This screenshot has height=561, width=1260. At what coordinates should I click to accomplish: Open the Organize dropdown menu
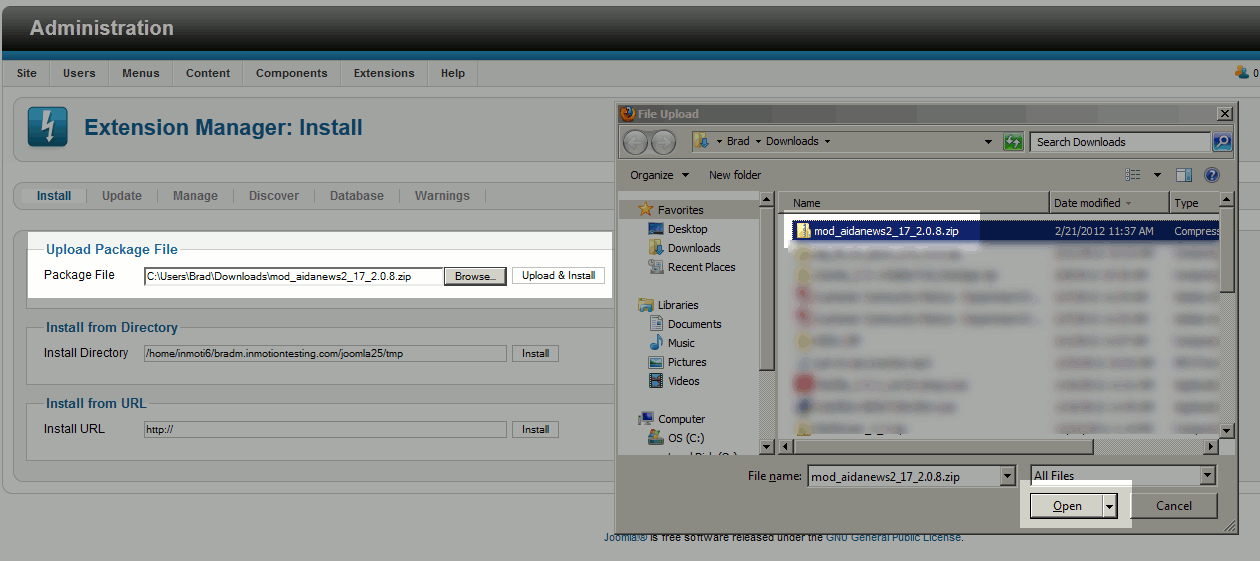[659, 175]
